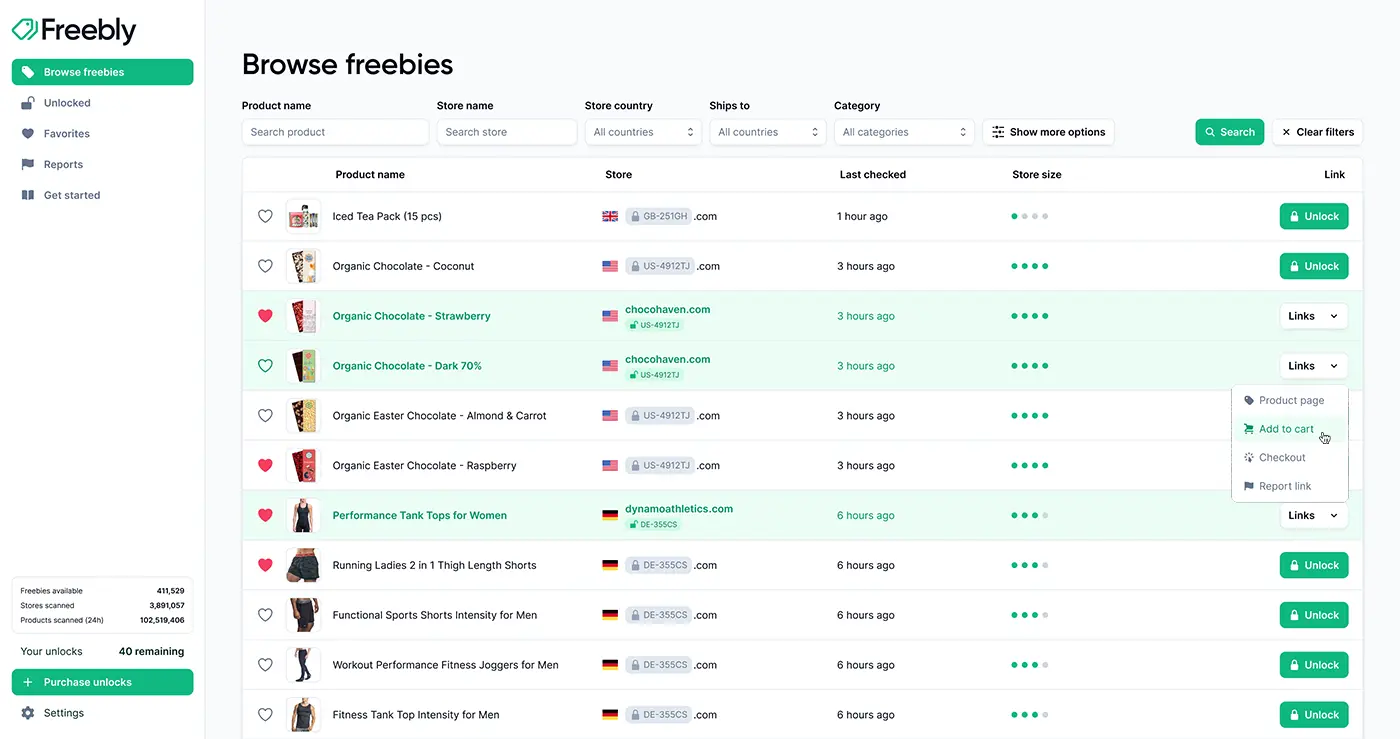Open Favorites via the heart icon
Viewport: 1400px width, 739px height.
(28, 134)
